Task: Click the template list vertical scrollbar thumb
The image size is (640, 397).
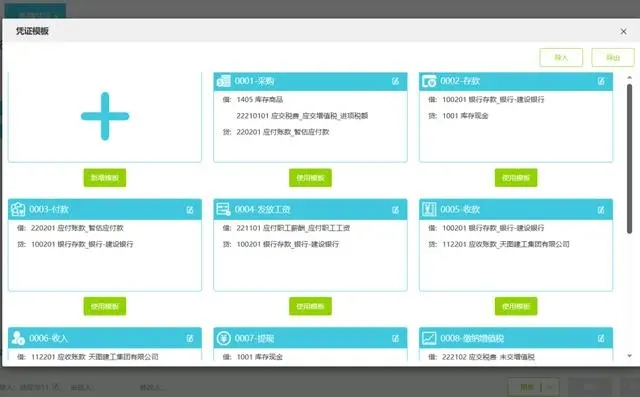Action: tap(629, 159)
